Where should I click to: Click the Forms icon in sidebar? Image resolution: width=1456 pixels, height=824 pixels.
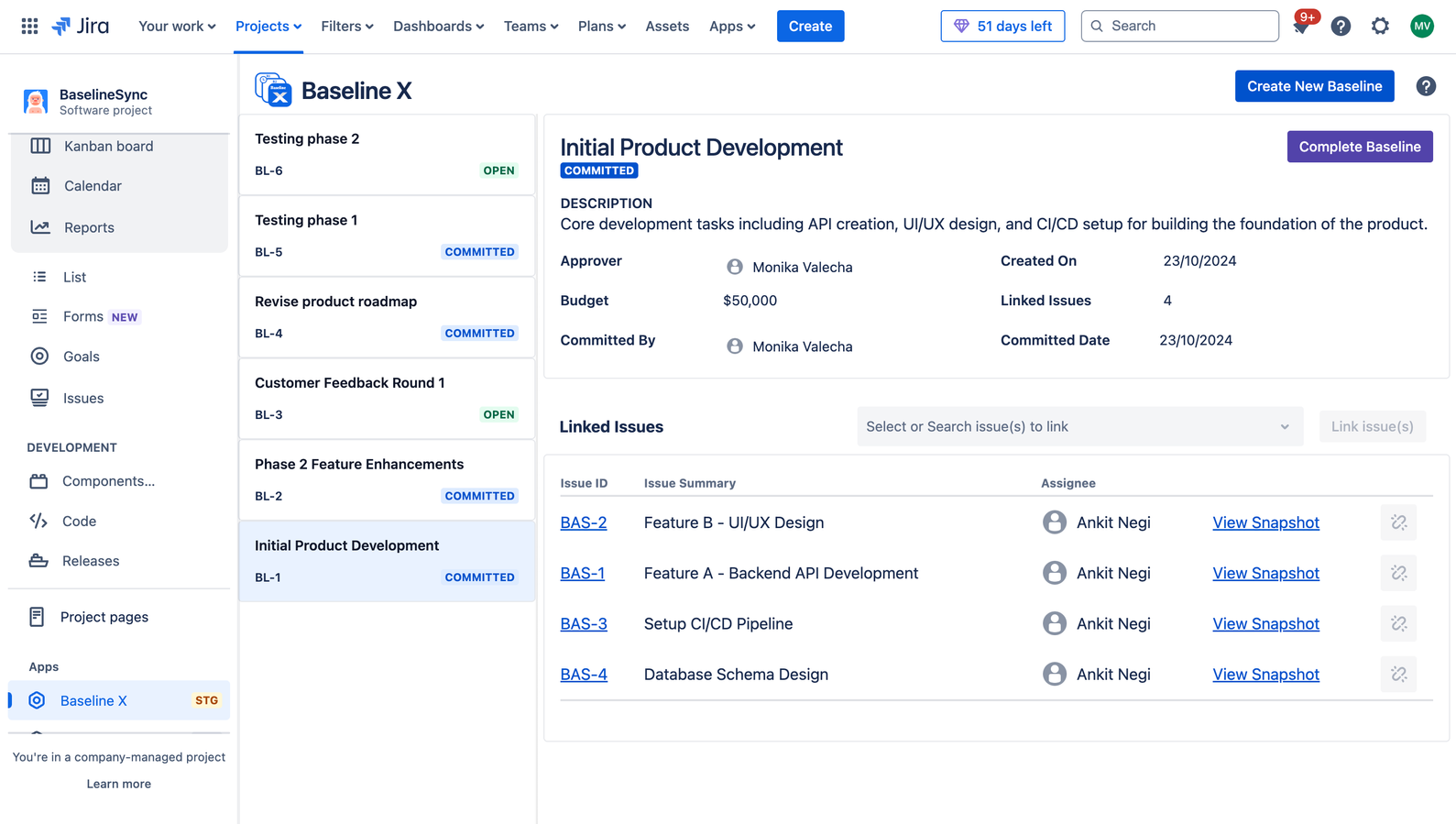pyautogui.click(x=39, y=316)
